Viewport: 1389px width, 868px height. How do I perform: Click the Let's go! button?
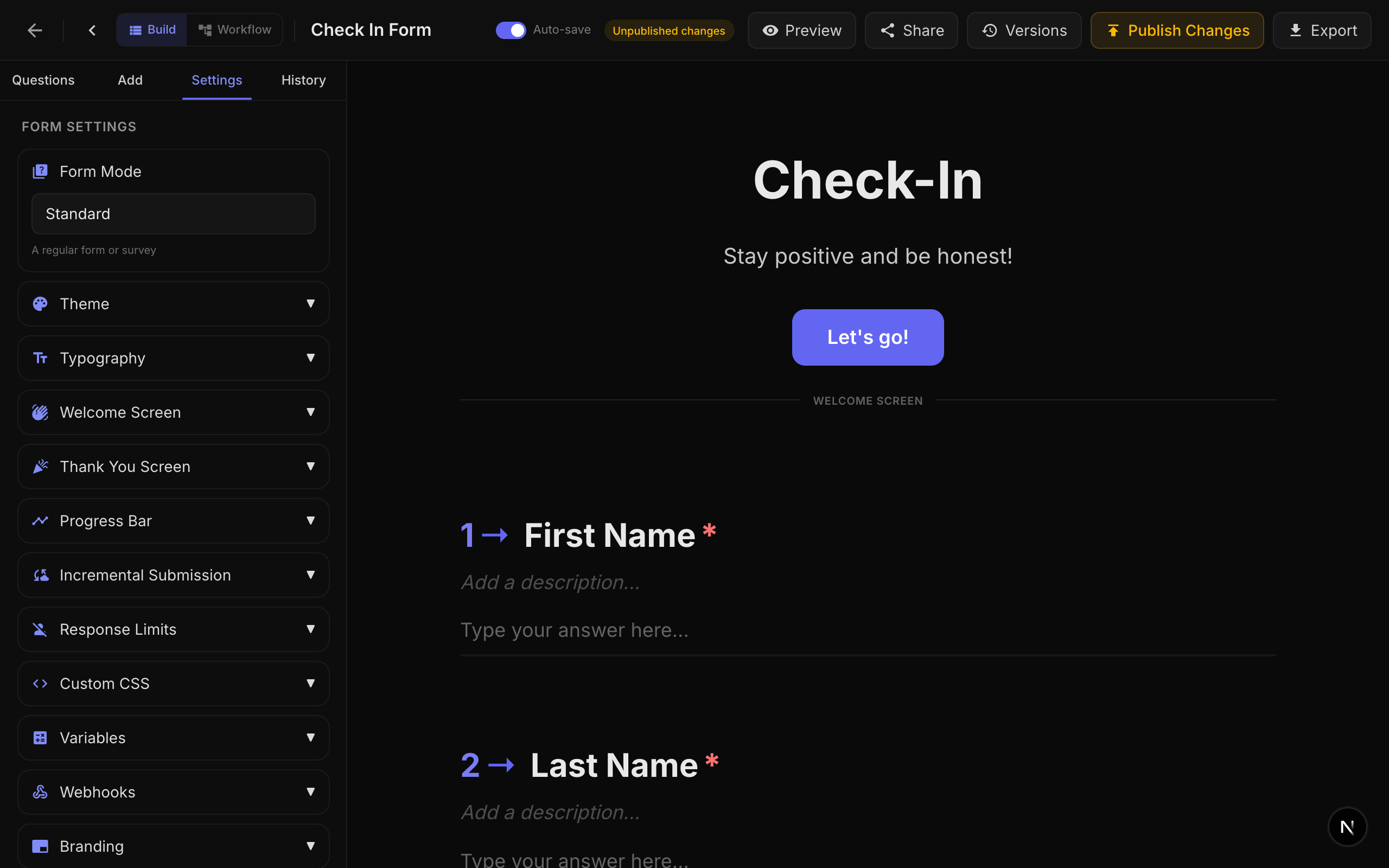[867, 337]
